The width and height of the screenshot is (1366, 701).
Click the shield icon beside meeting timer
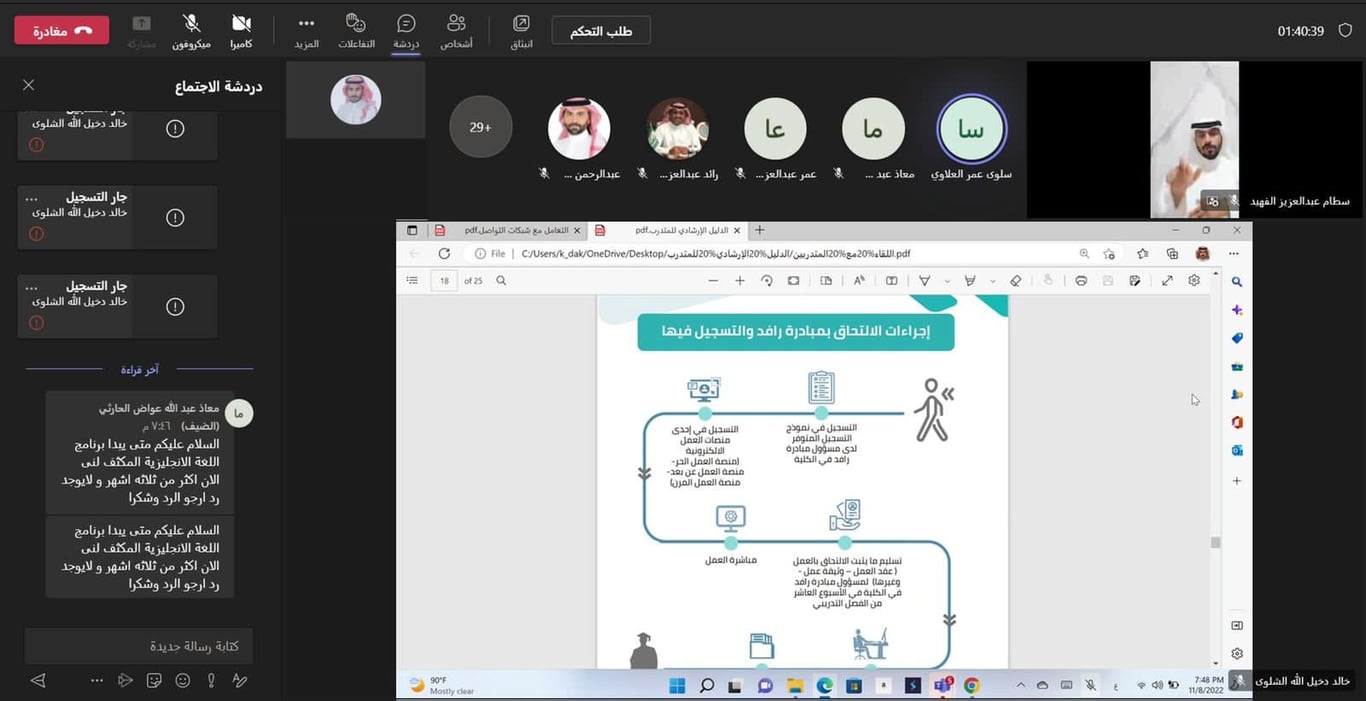tap(1345, 31)
